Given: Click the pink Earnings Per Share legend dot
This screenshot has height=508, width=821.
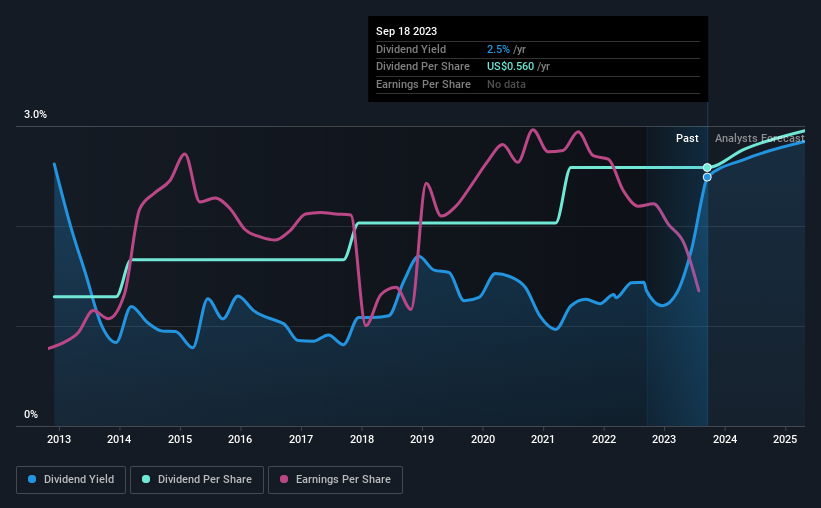Looking at the screenshot, I should point(284,479).
